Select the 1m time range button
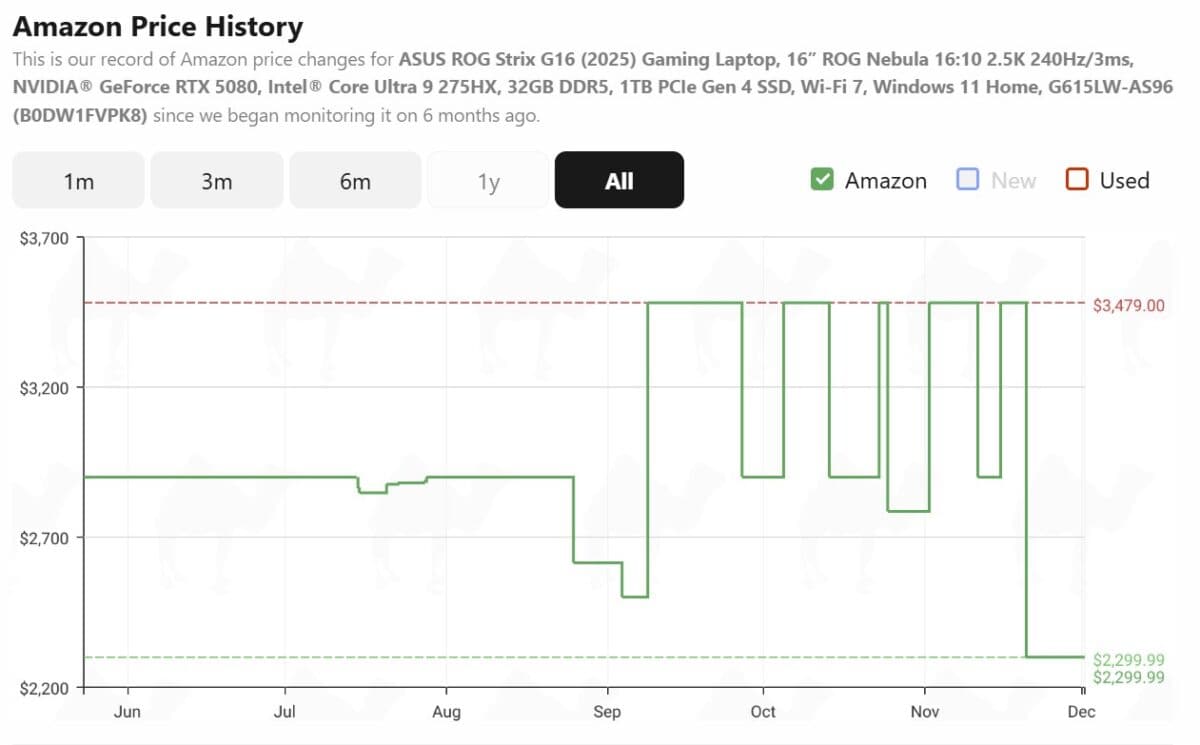This screenshot has width=1200, height=745. [77, 180]
